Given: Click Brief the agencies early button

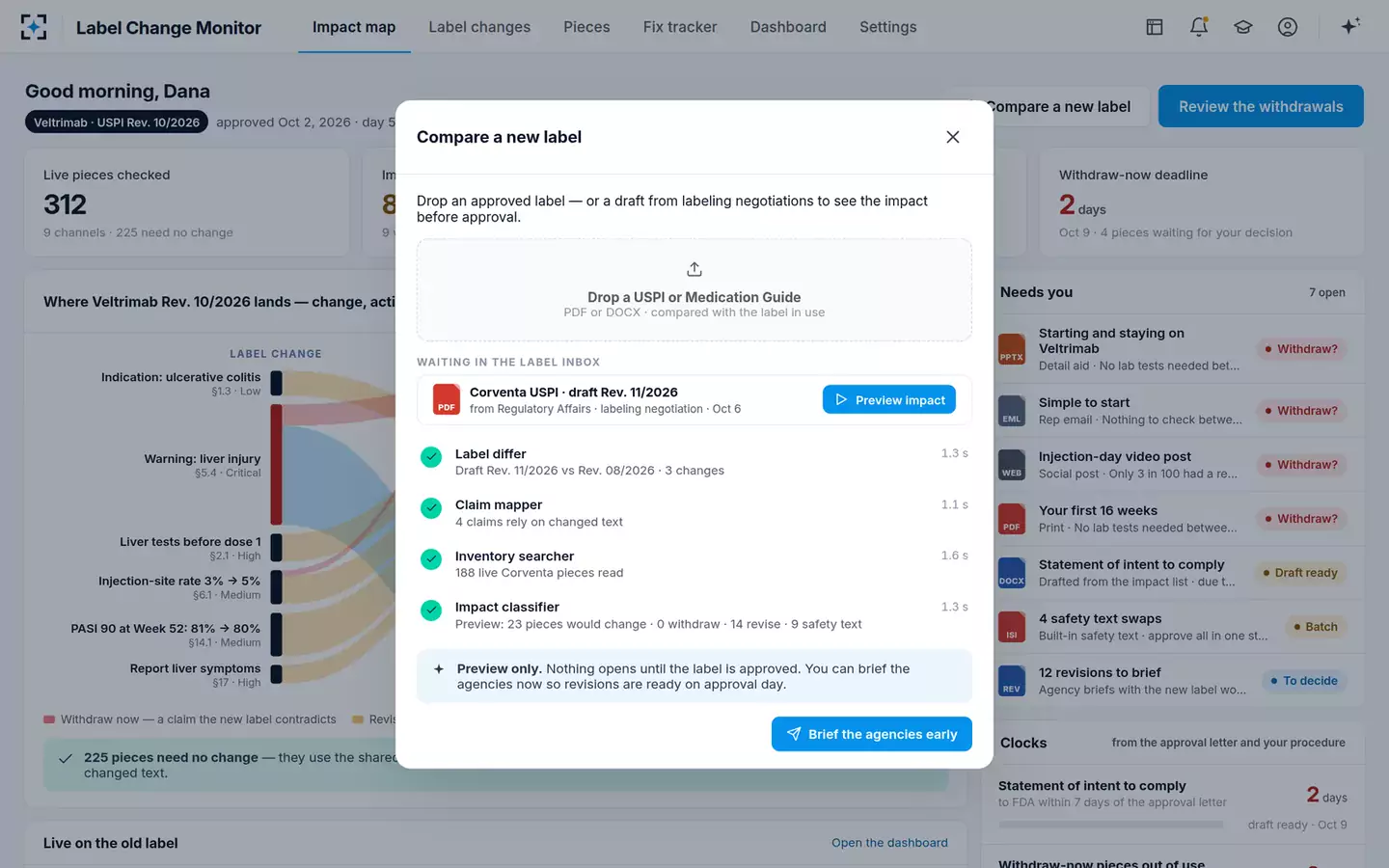Looking at the screenshot, I should (x=872, y=734).
